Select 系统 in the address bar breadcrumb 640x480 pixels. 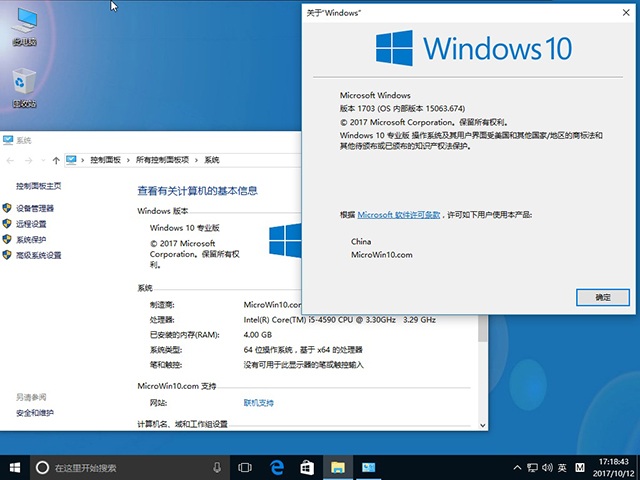212,160
